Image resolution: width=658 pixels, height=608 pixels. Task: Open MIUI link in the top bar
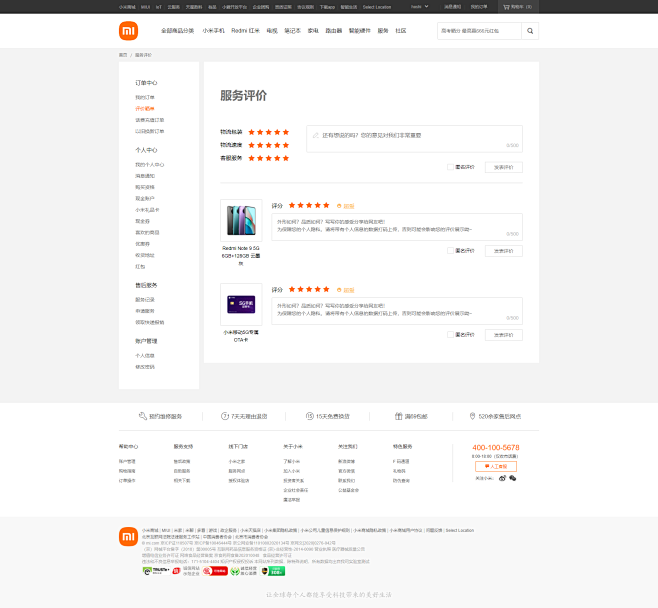tap(145, 7)
